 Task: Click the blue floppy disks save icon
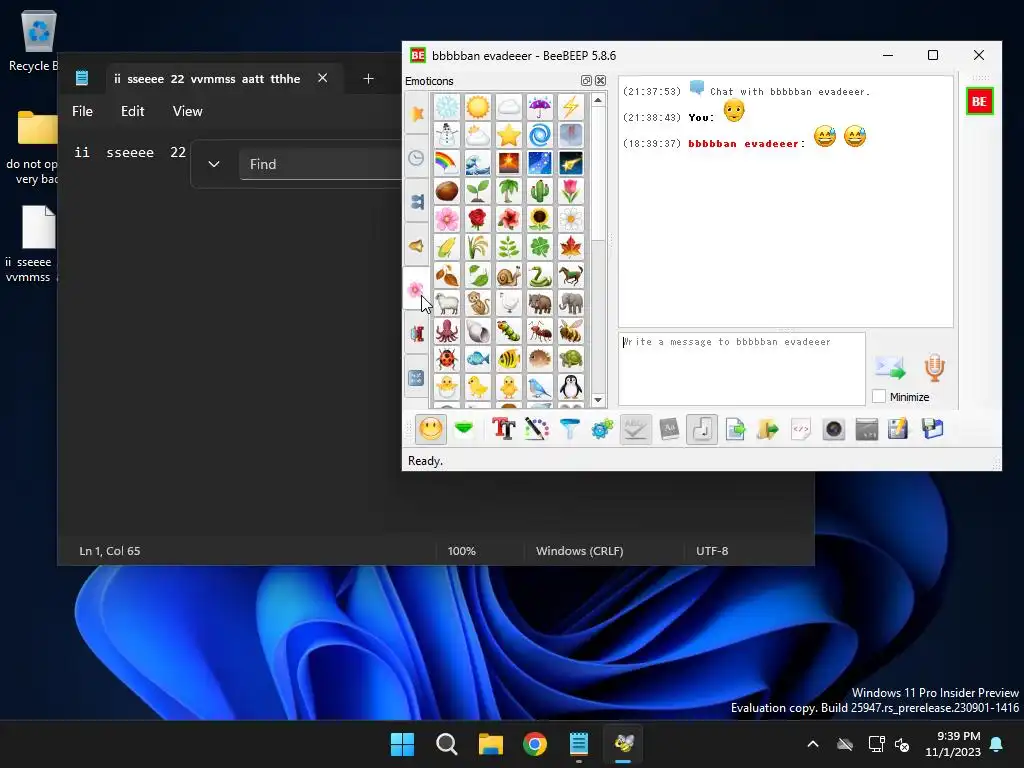pyautogui.click(x=933, y=429)
